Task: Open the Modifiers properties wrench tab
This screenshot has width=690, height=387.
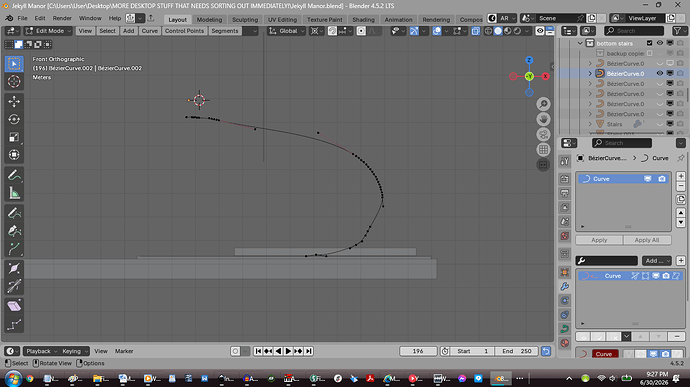Action: (565, 287)
